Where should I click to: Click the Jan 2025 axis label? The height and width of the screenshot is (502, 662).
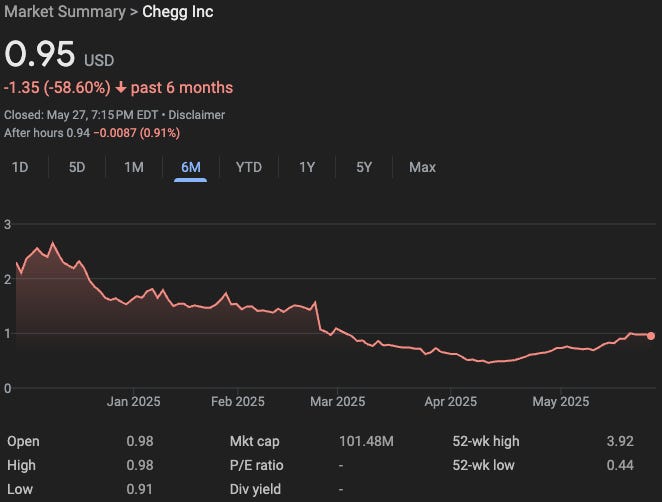pyautogui.click(x=133, y=401)
